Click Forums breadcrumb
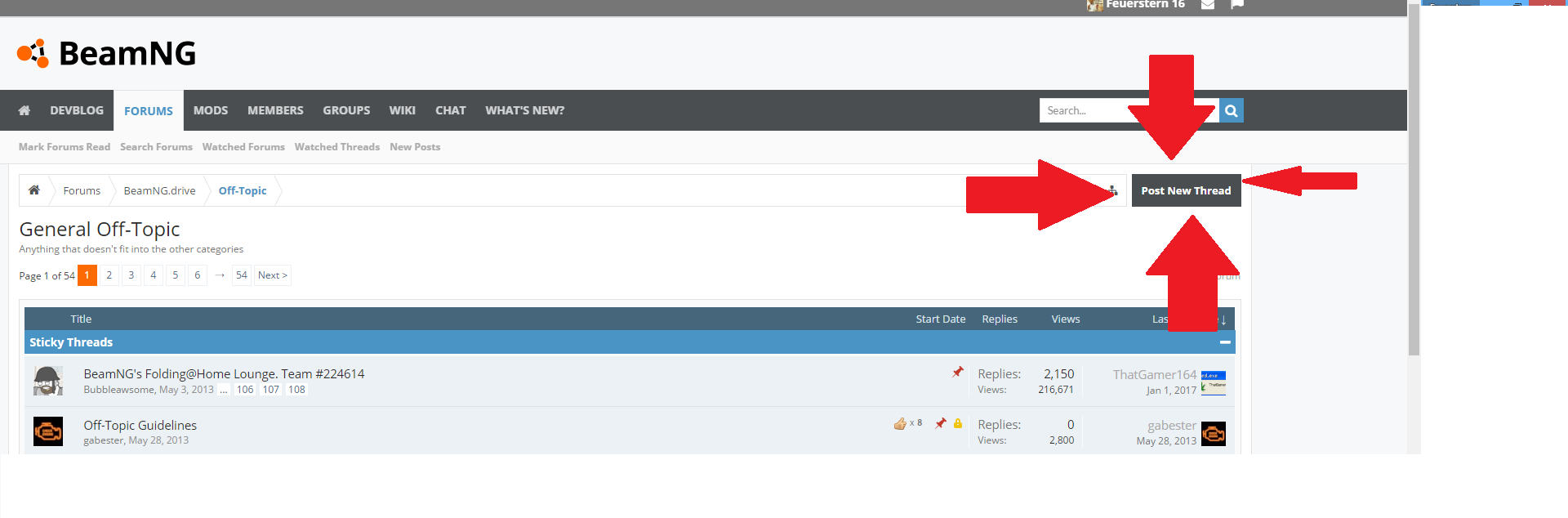Viewport: 1568px width, 518px height. (82, 190)
